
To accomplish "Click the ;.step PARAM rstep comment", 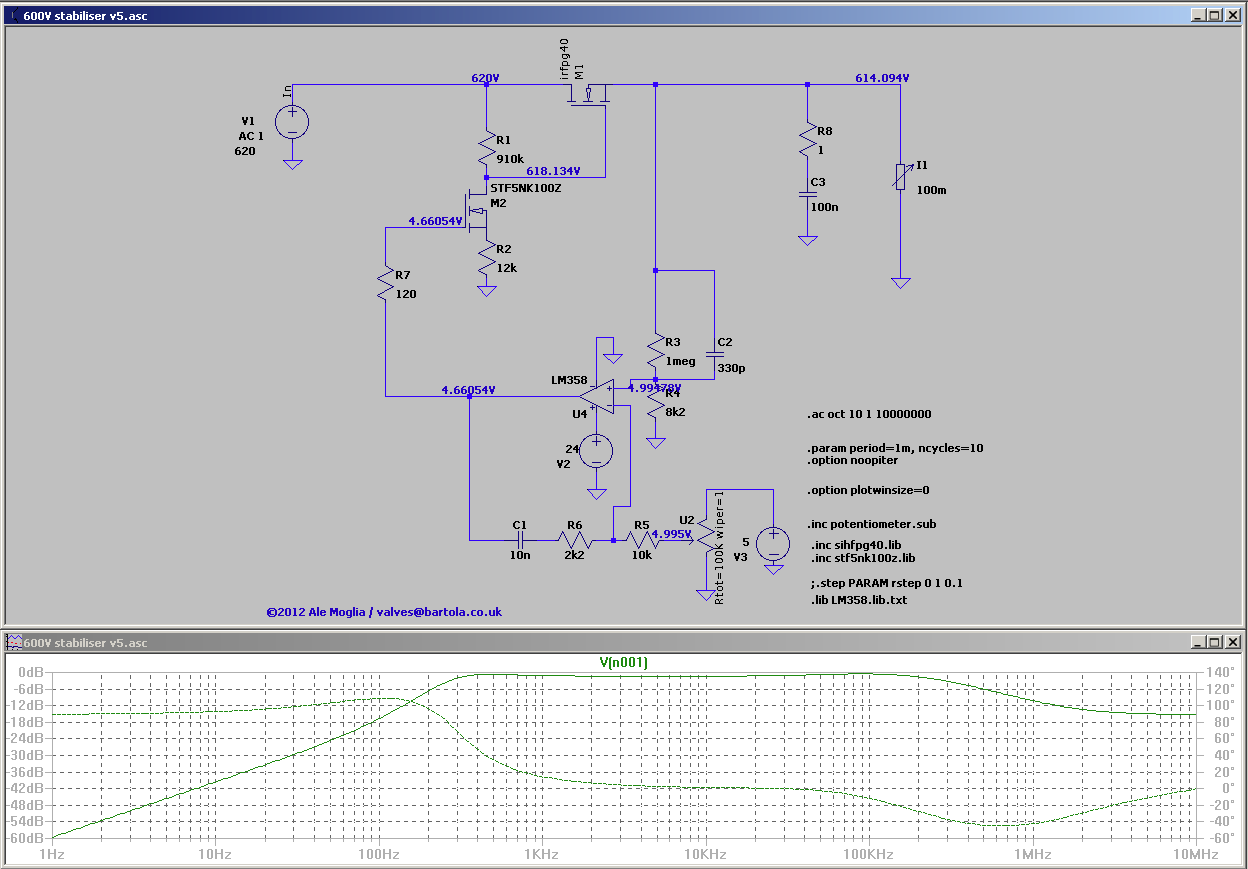I will point(886,582).
